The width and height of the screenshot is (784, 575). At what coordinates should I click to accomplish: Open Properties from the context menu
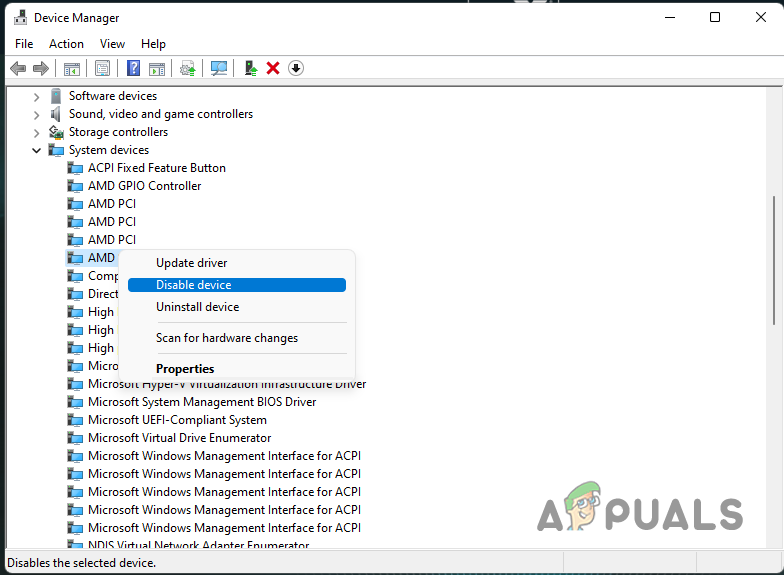coord(236,369)
